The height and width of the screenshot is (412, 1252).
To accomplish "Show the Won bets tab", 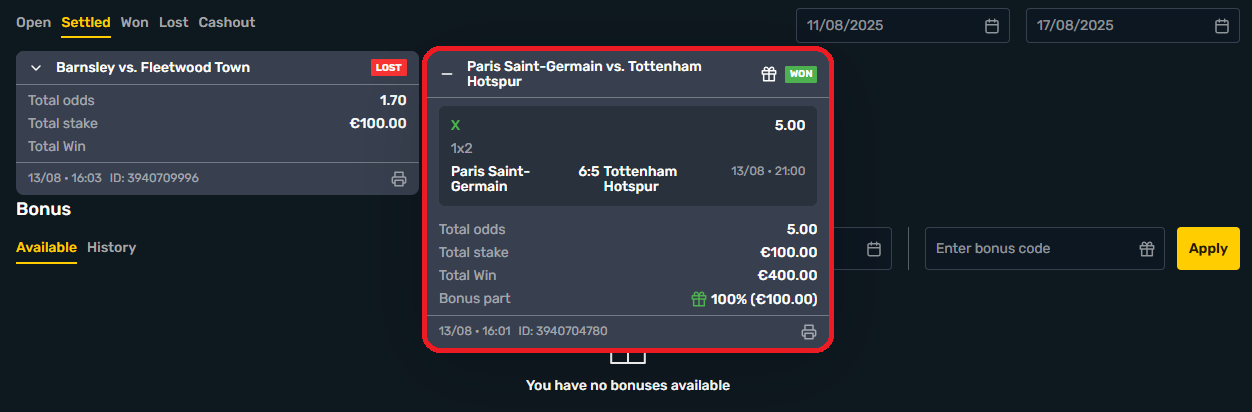I will [135, 22].
